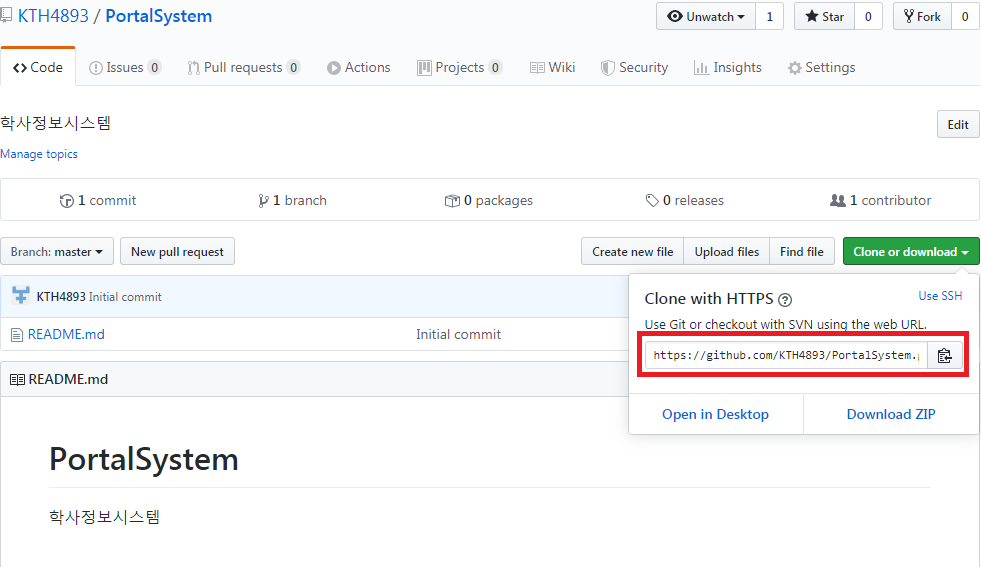Screen dimensions: 981x567
Task: Click the Initial commit message in README.md row
Action: coord(459,335)
